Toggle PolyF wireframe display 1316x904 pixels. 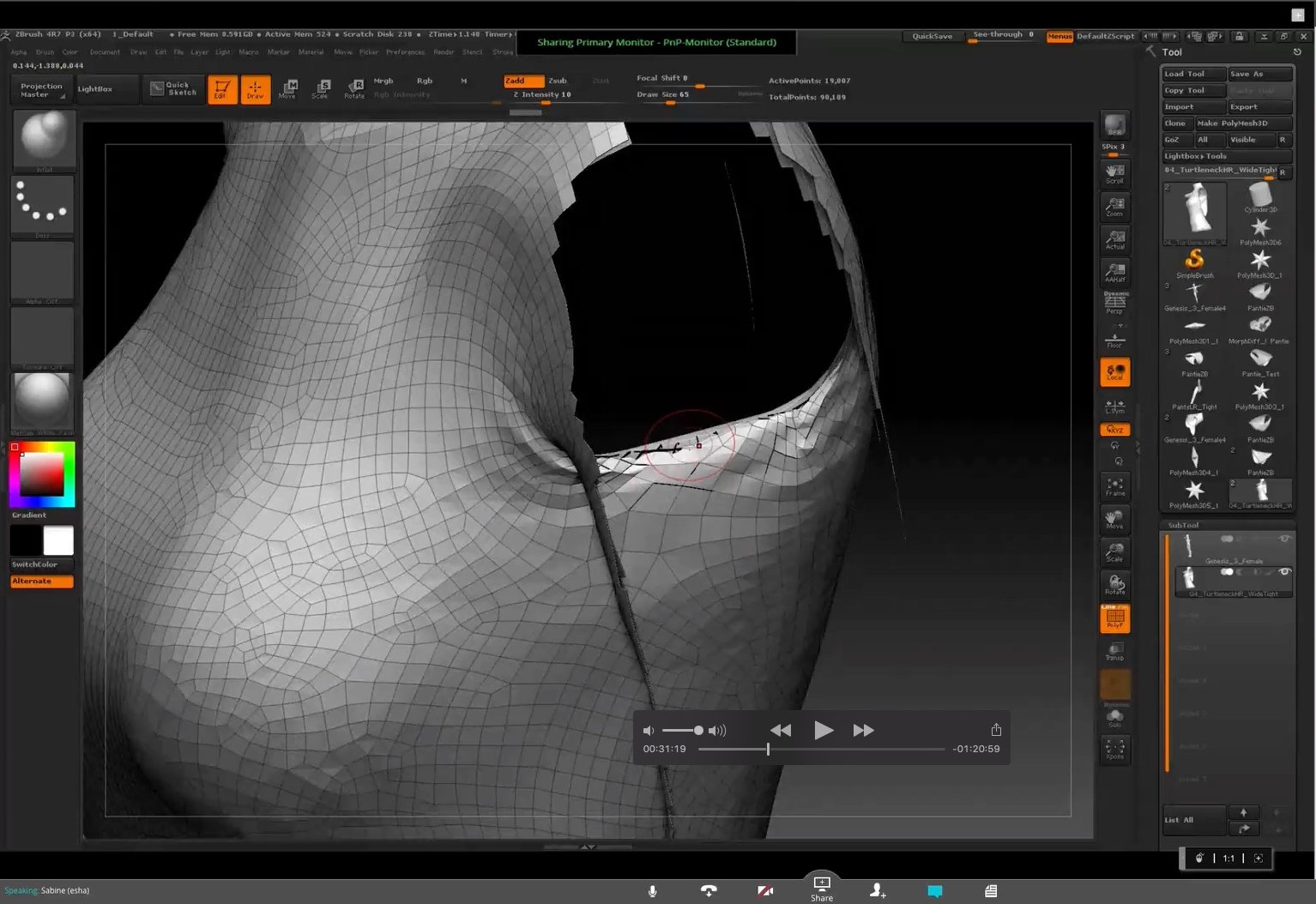coord(1114,618)
